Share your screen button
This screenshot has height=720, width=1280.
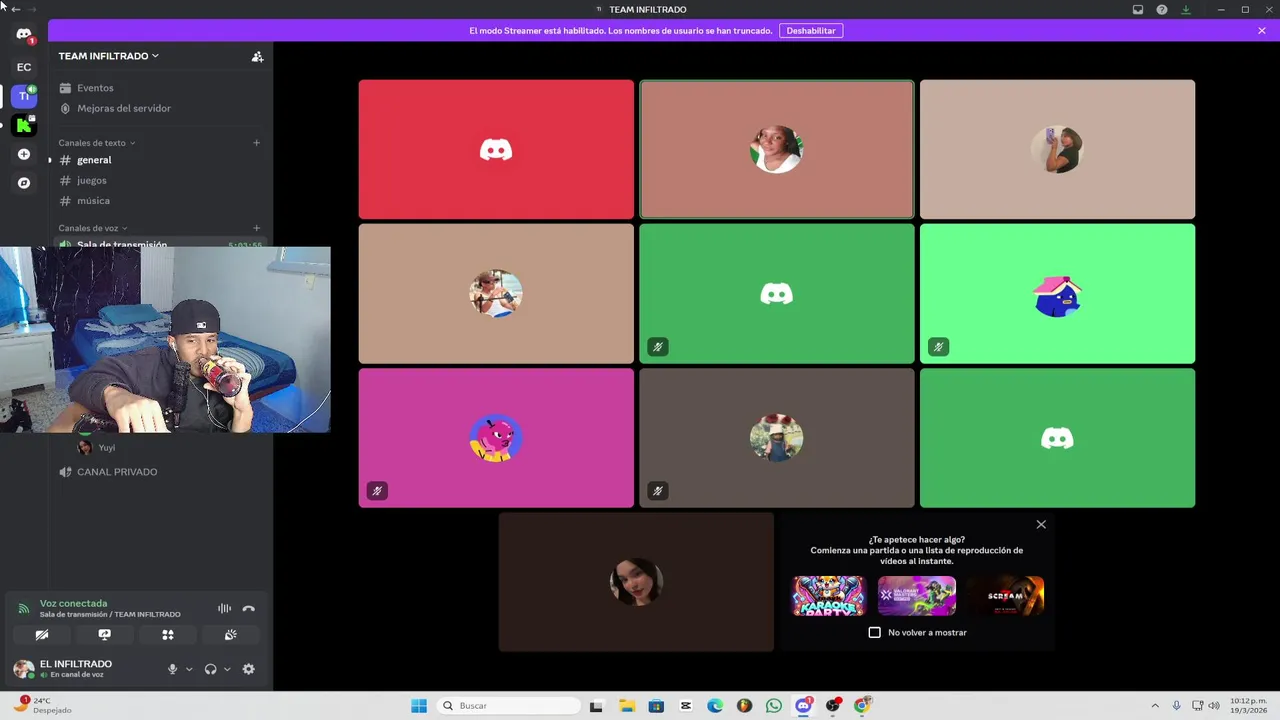pyautogui.click(x=105, y=635)
